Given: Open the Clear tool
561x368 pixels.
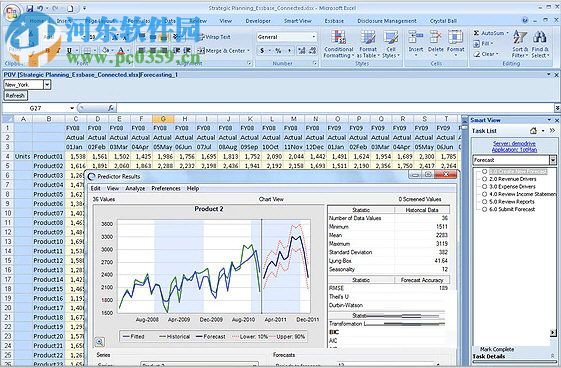Looking at the screenshot, I should tap(485, 54).
